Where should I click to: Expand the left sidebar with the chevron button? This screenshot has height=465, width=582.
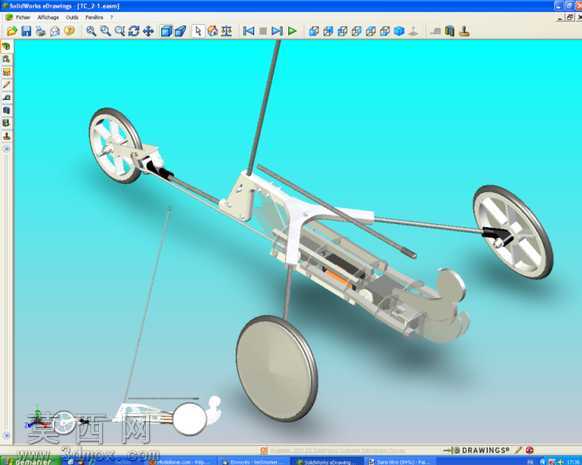click(6, 148)
